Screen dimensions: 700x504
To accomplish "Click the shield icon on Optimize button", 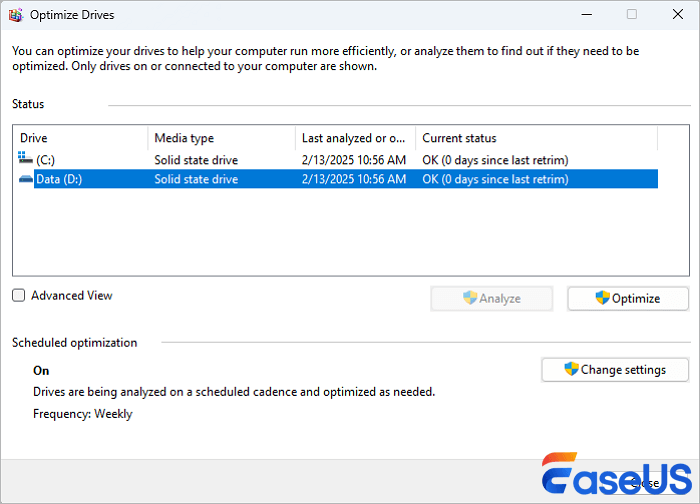I will [602, 298].
